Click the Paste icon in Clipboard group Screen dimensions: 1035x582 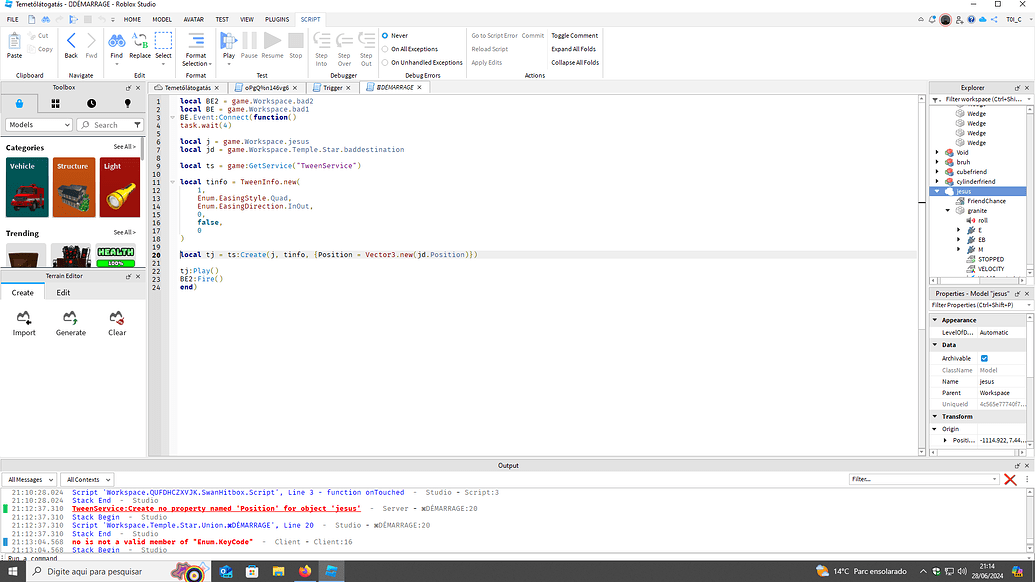point(14,42)
